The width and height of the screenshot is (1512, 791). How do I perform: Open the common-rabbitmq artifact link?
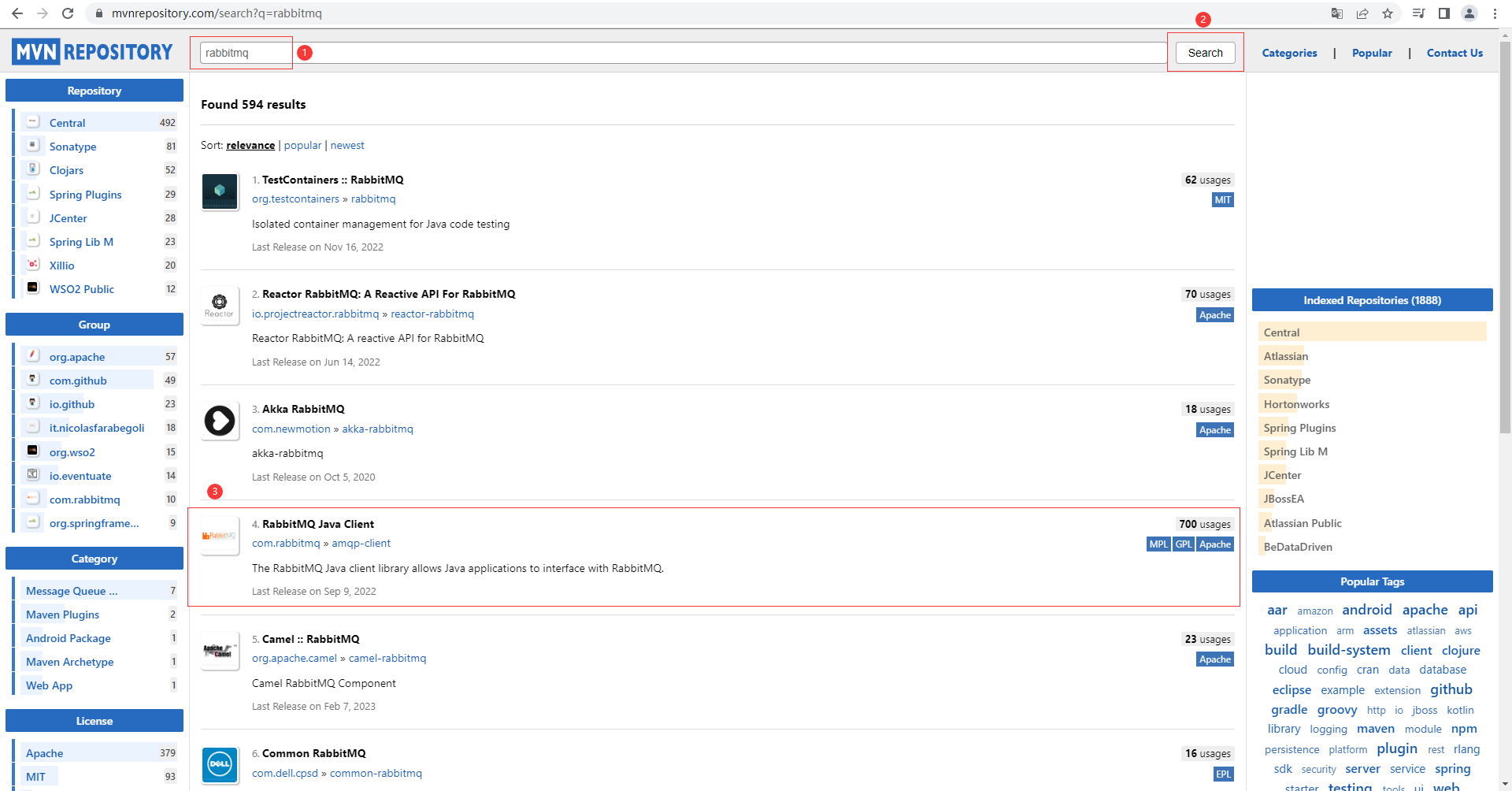[376, 773]
